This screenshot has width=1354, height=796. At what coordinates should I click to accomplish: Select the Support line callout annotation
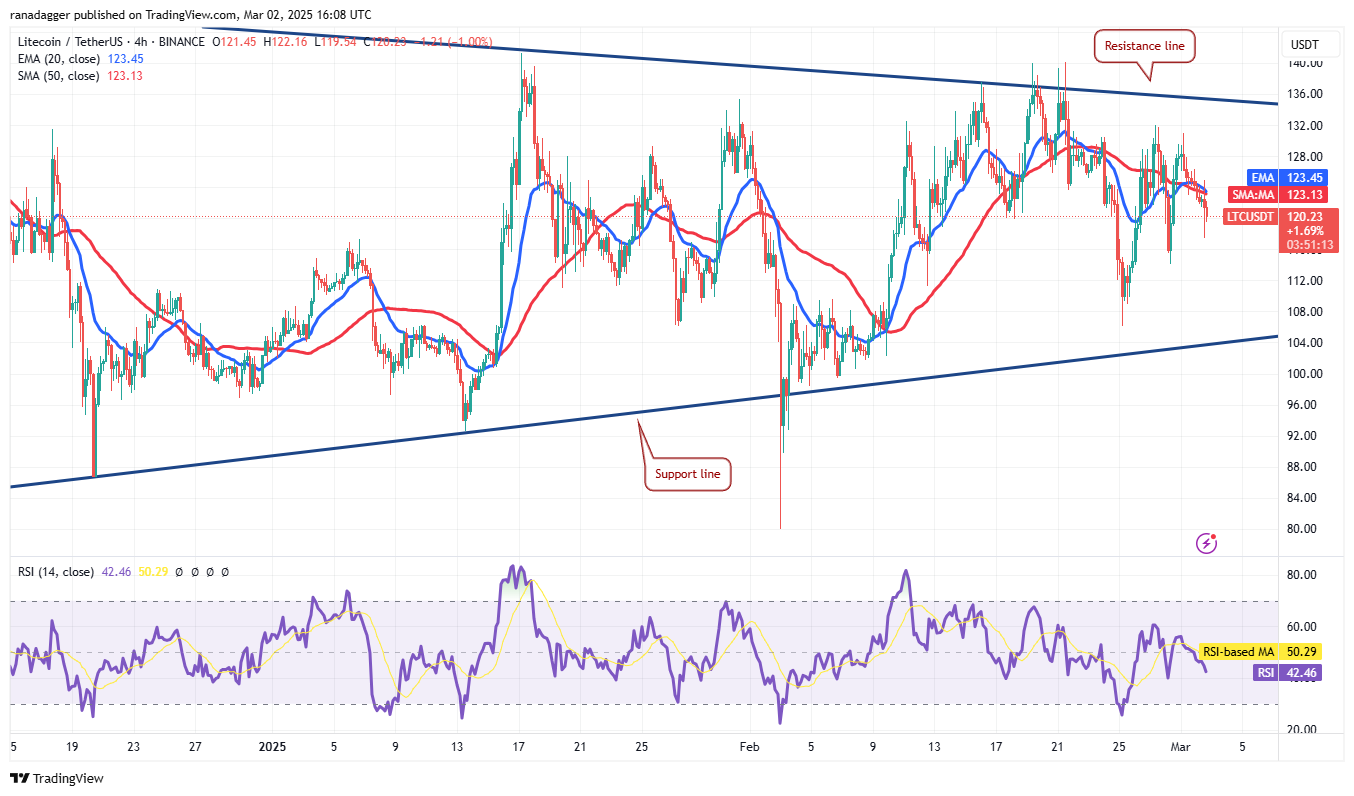click(687, 474)
